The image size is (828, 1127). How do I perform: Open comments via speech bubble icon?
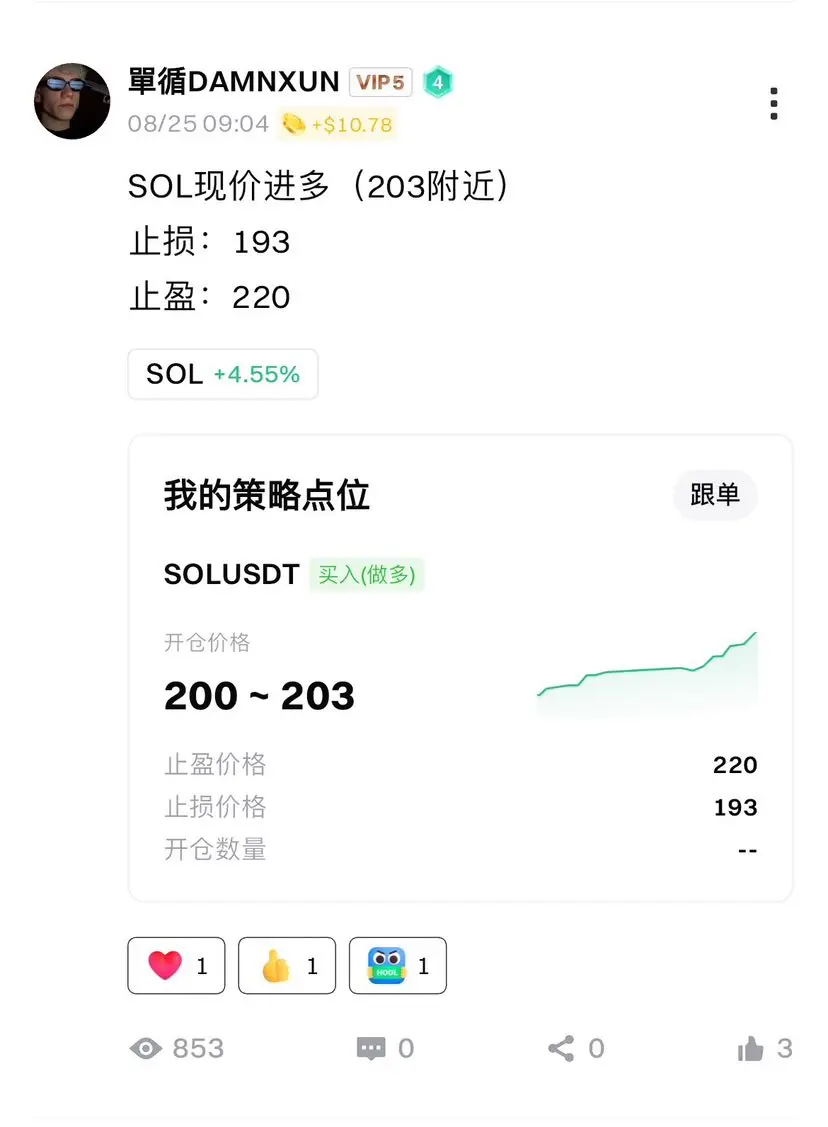[x=371, y=1048]
